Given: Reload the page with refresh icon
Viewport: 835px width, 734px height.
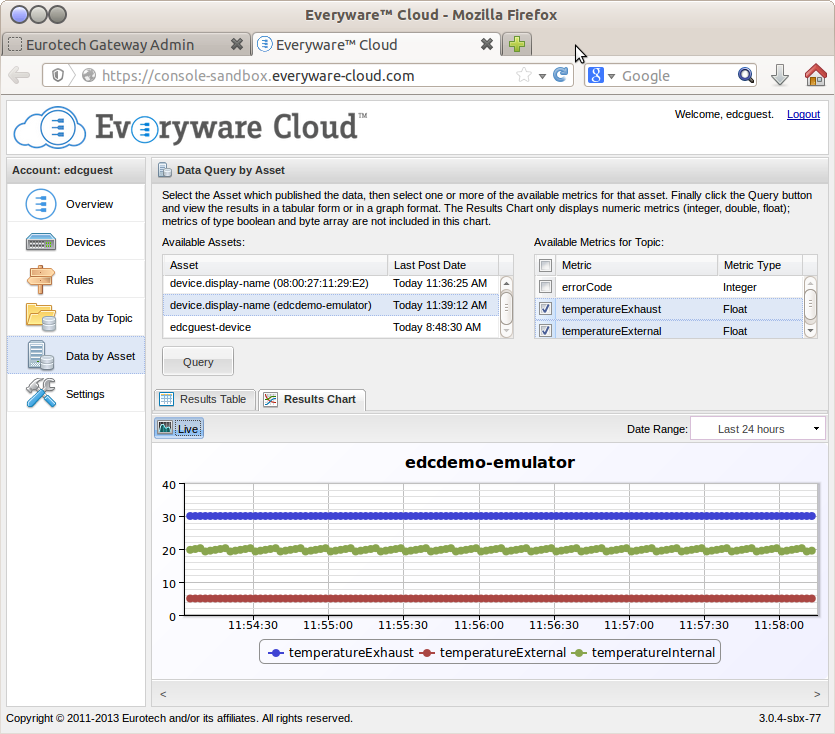Looking at the screenshot, I should [x=560, y=75].
